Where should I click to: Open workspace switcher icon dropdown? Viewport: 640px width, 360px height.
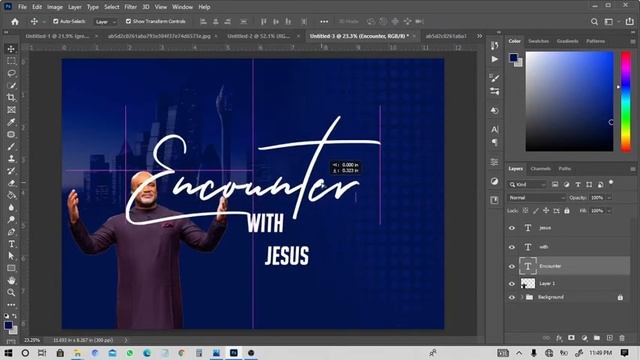tap(610, 22)
